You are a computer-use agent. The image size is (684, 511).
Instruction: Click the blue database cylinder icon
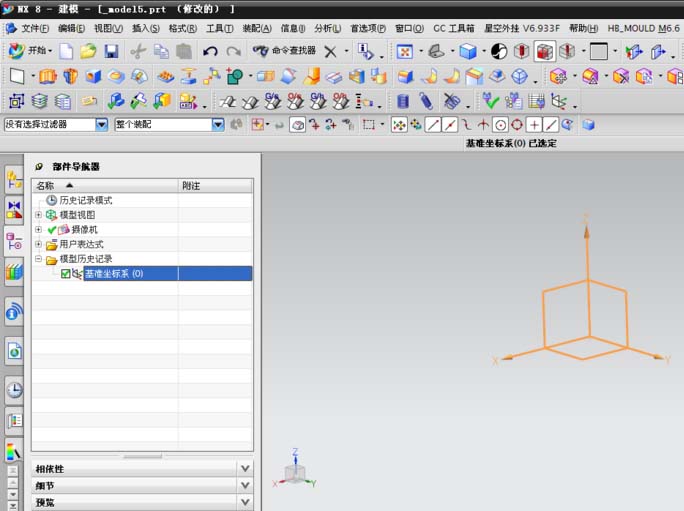pyautogui.click(x=403, y=102)
